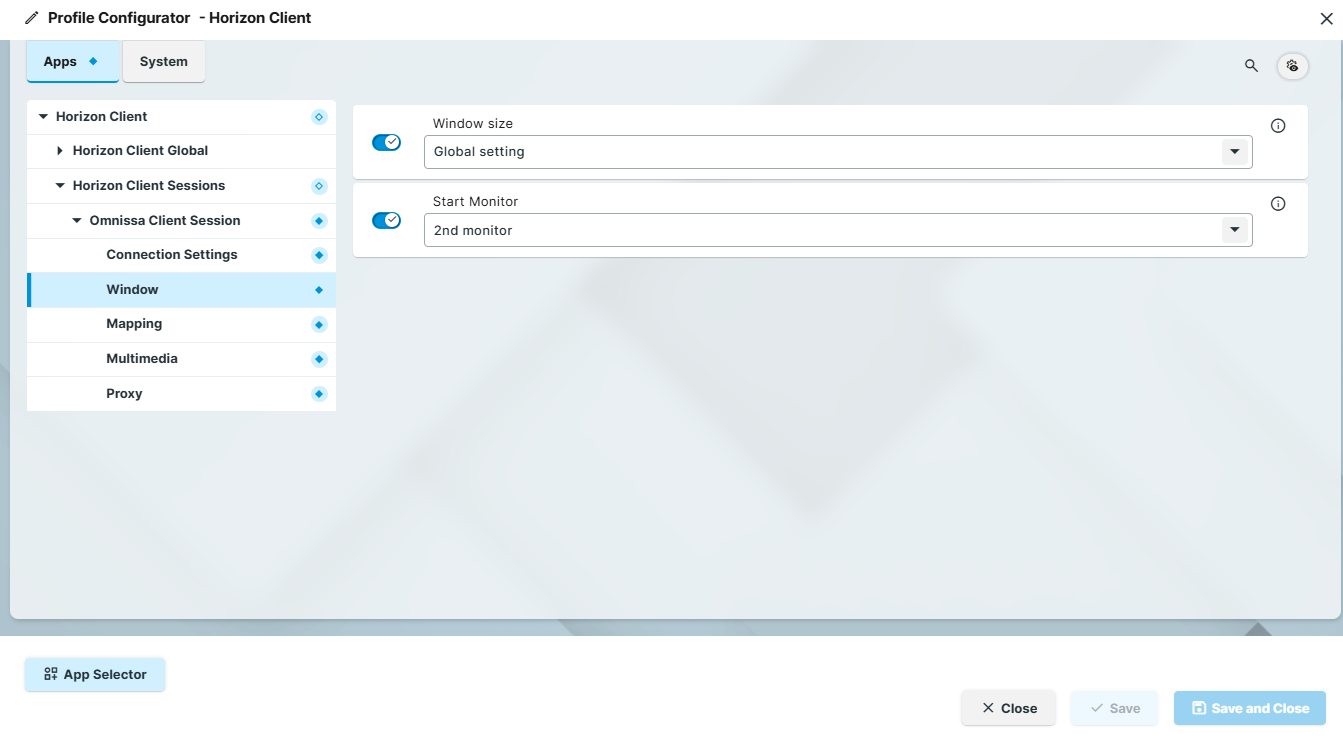The image size is (1343, 738).
Task: Open the App Selector
Action: point(95,674)
